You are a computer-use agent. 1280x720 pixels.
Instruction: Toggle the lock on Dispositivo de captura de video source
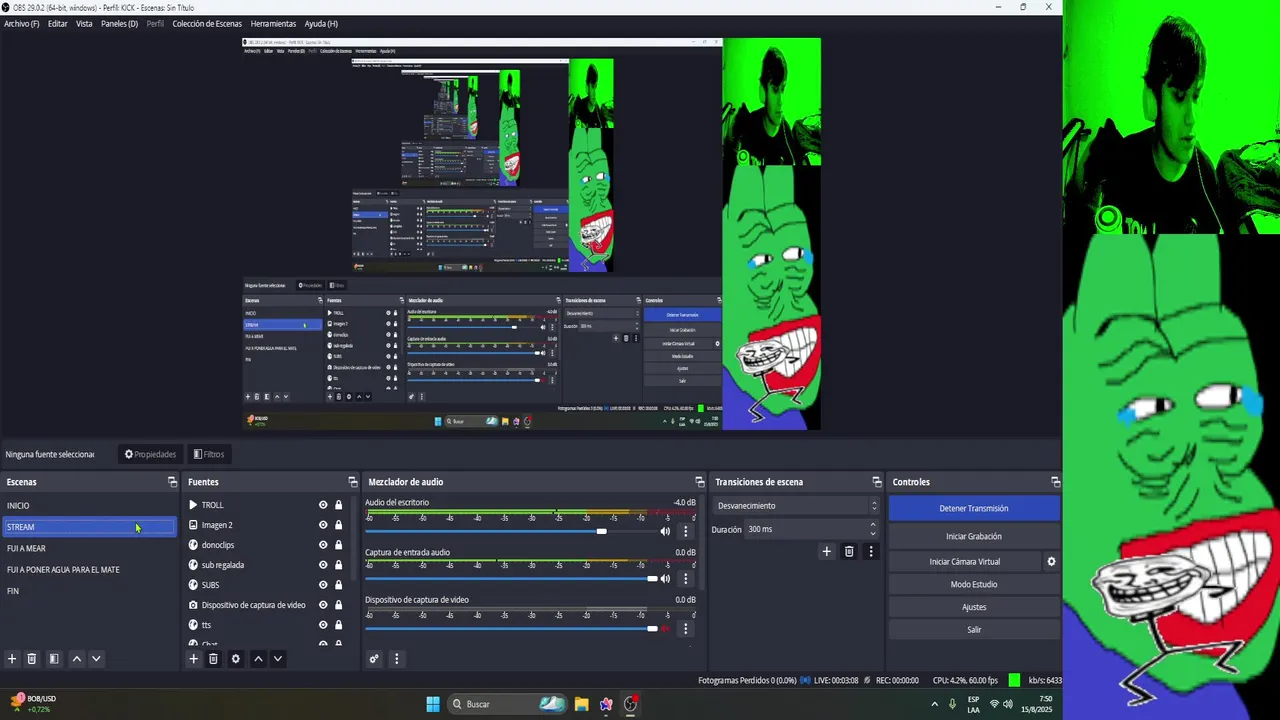pos(338,605)
